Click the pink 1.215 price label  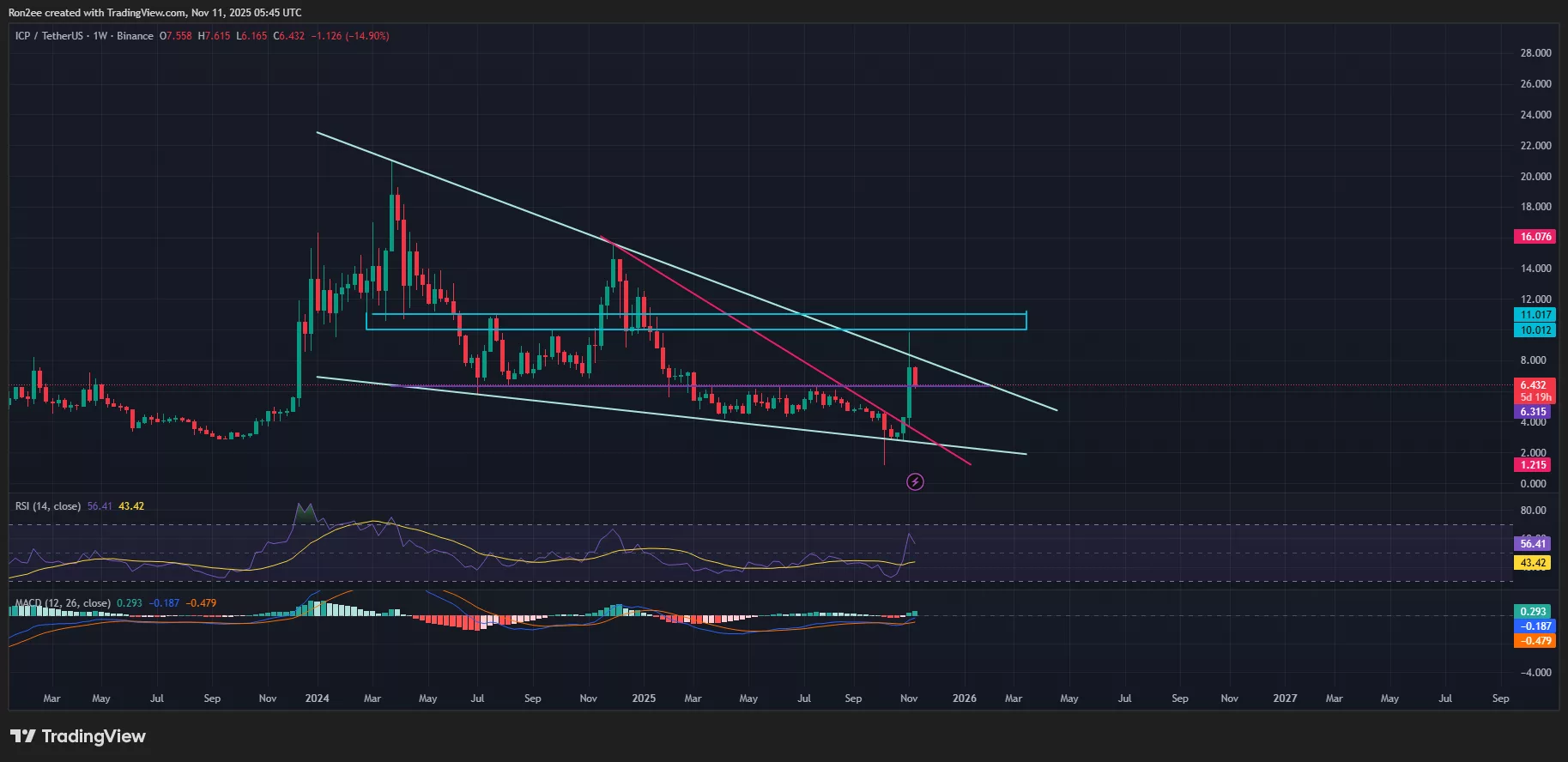pyautogui.click(x=1533, y=465)
